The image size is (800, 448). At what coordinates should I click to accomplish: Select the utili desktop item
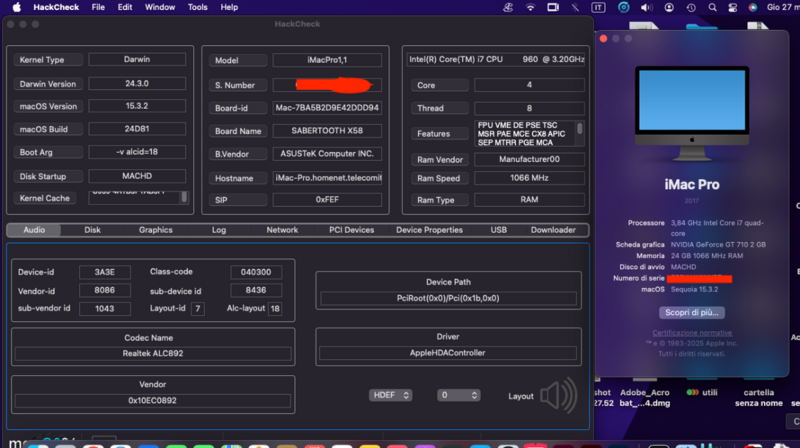click(x=702, y=392)
